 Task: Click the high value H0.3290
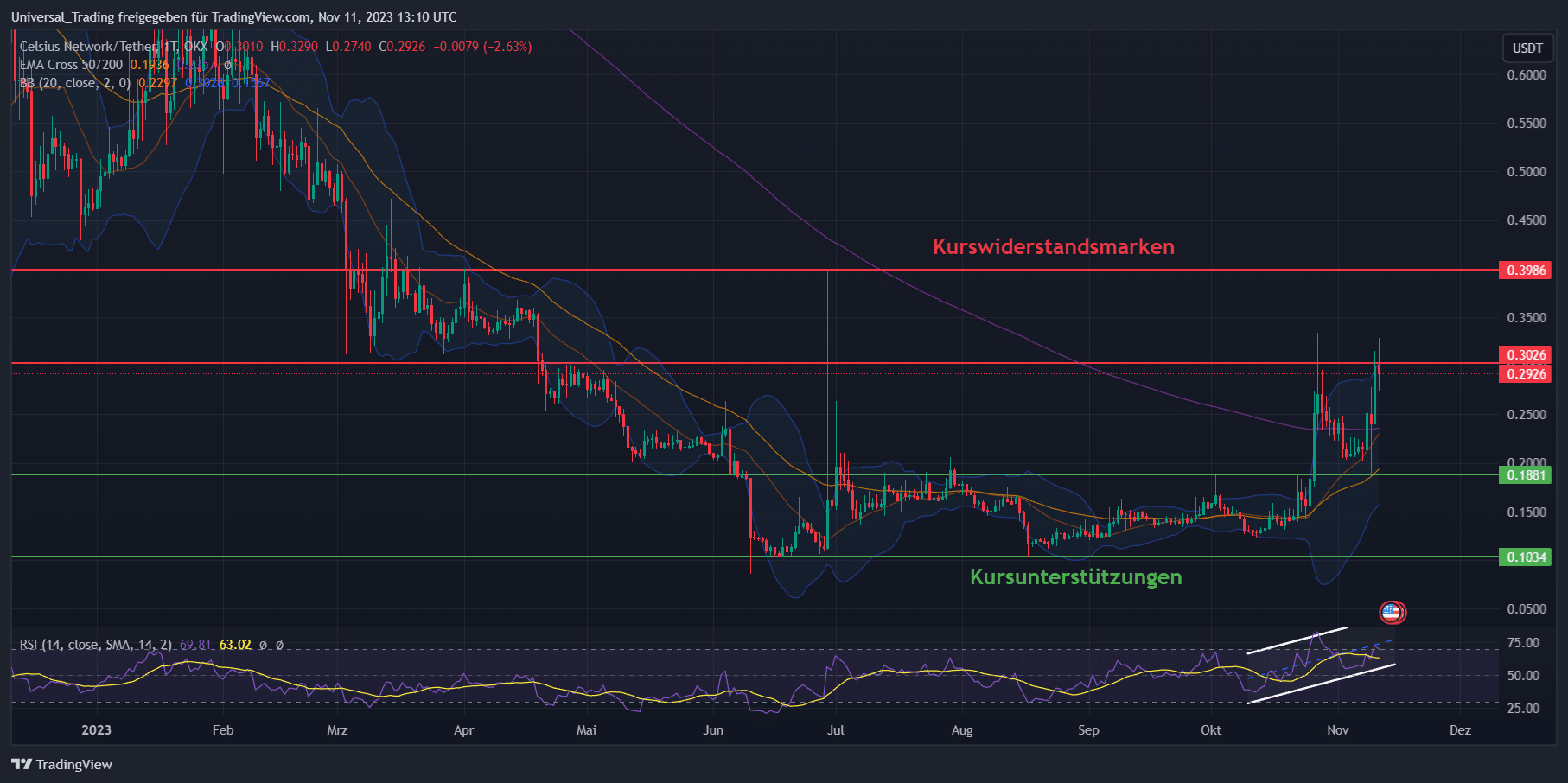click(x=294, y=47)
